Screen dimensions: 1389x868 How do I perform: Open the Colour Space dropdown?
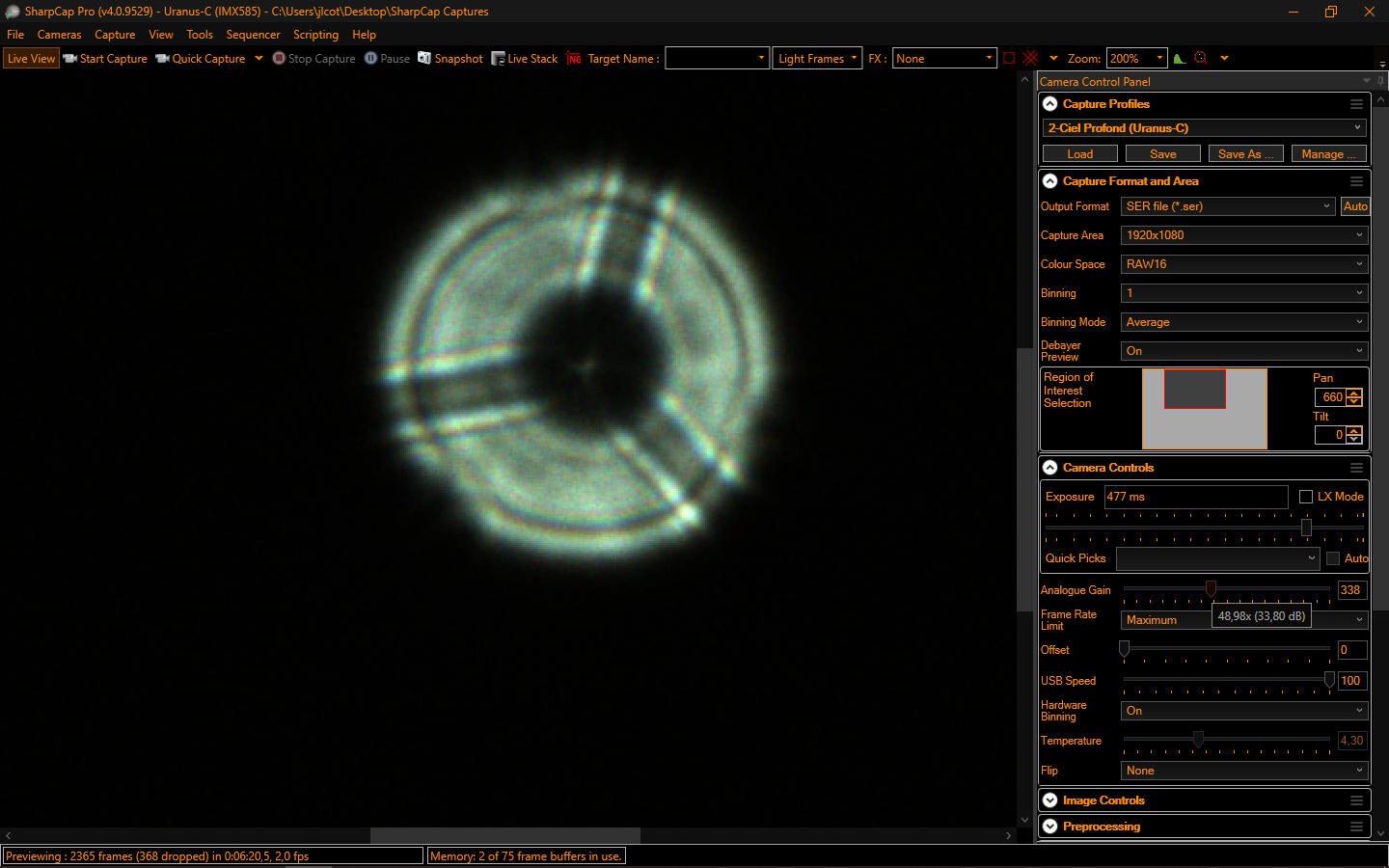click(x=1243, y=263)
